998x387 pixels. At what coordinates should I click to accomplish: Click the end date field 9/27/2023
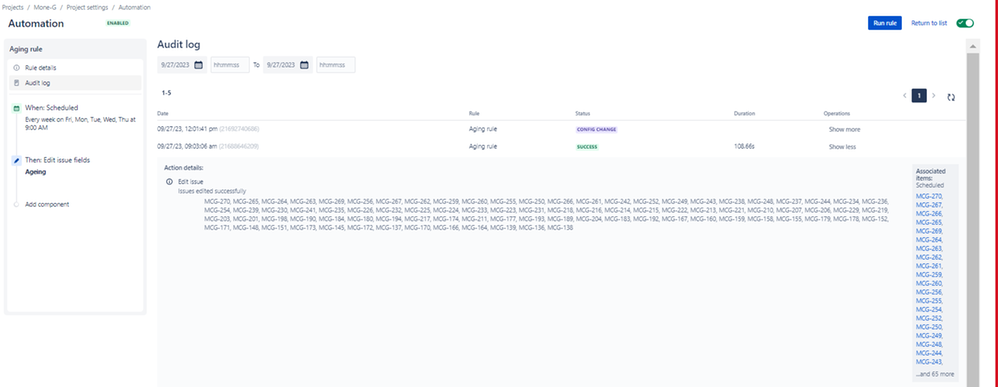(288, 65)
